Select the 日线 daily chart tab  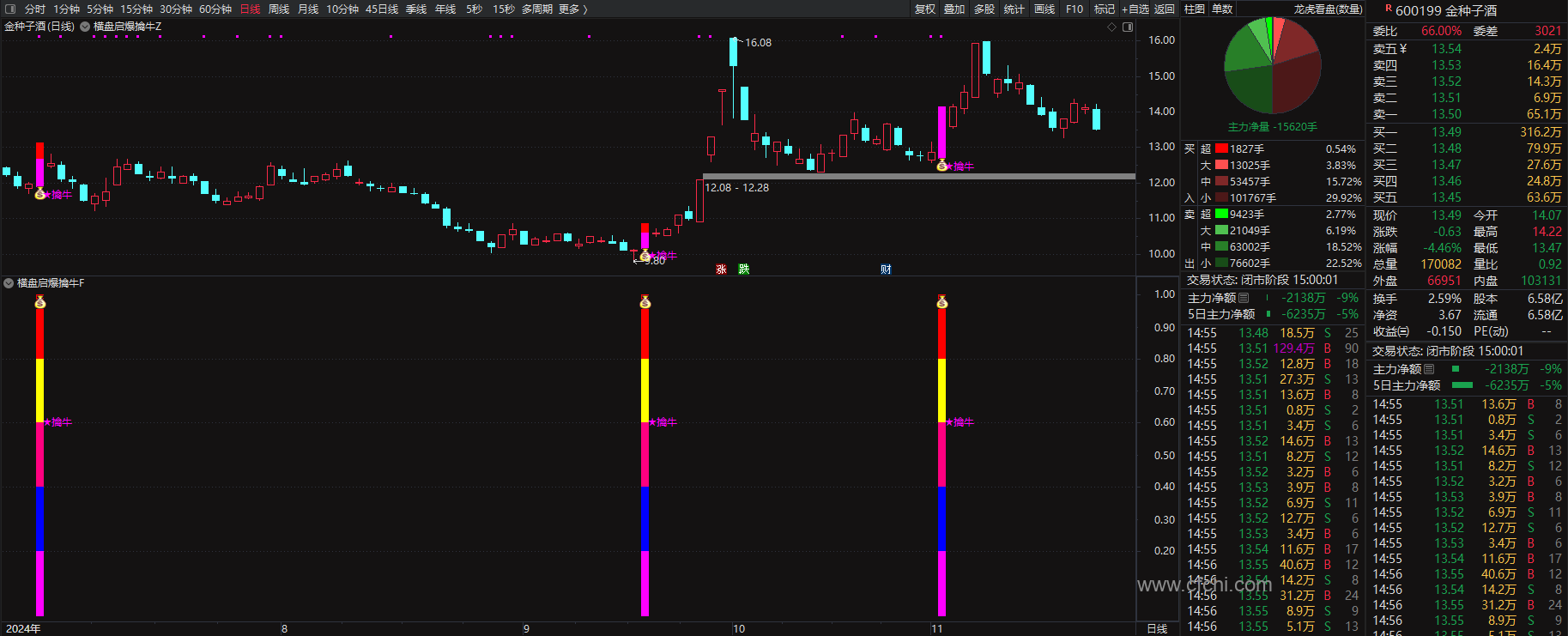(x=250, y=9)
